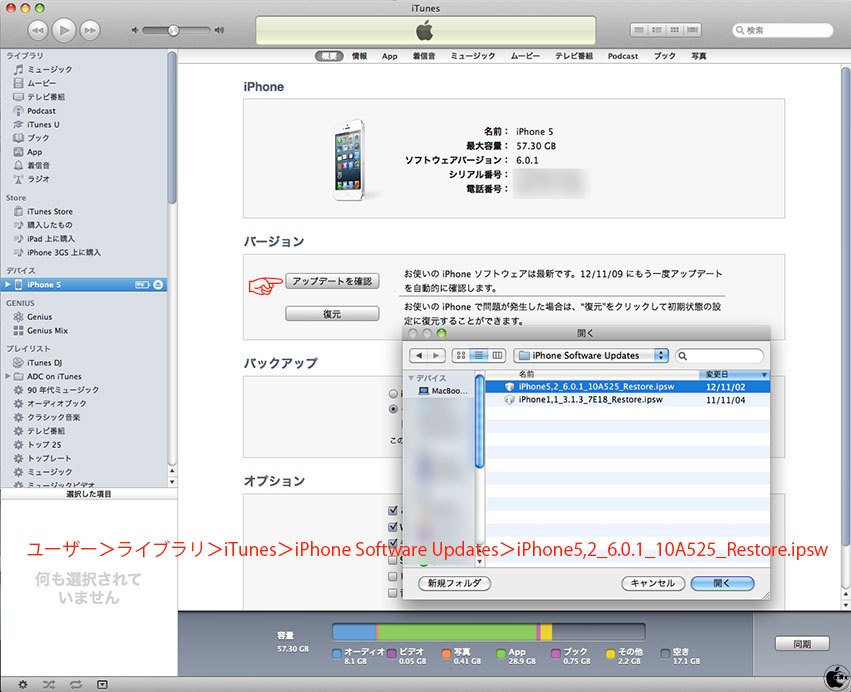Switch to App tab in device view
This screenshot has height=692, width=851.
390,56
